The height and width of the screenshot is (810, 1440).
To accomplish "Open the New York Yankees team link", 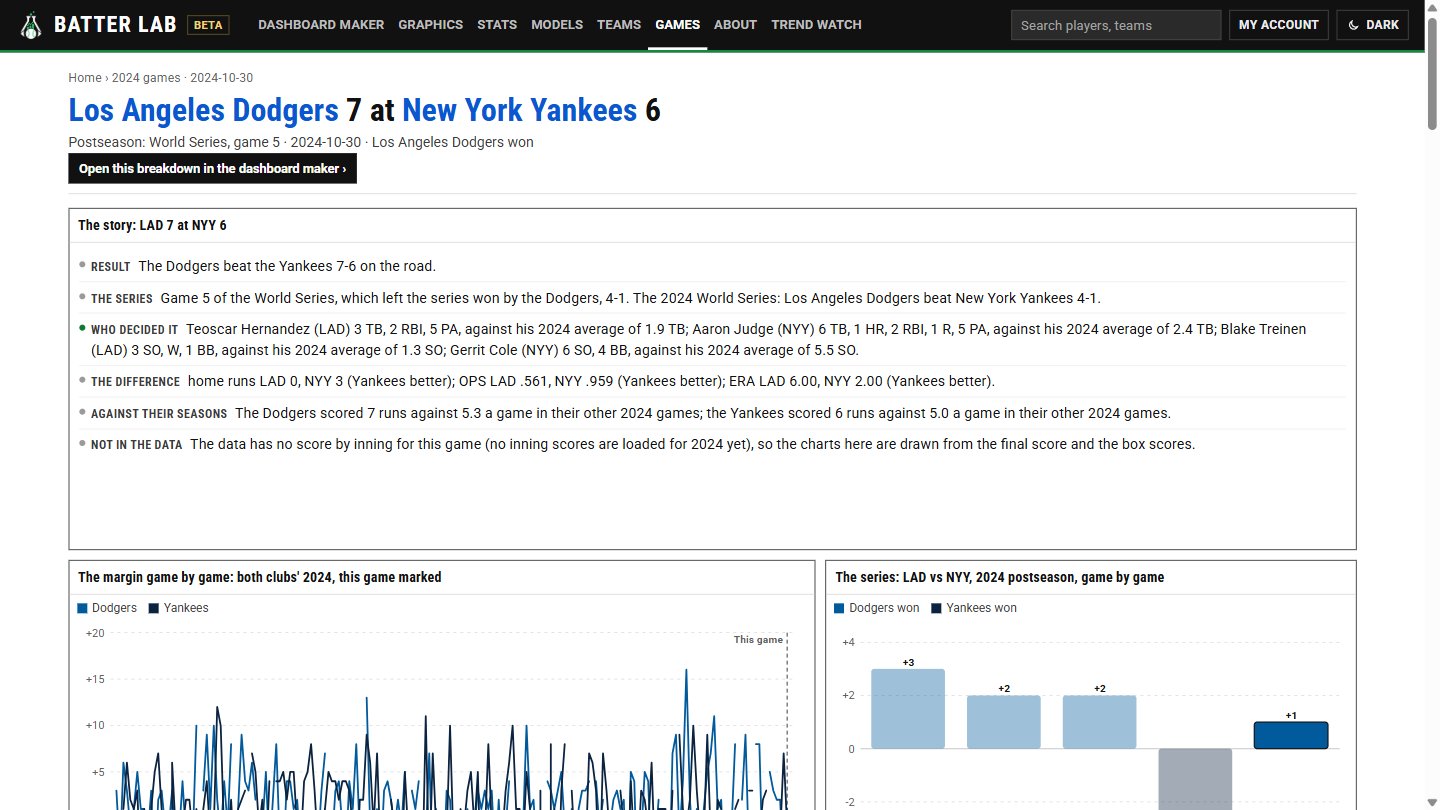I will pos(519,110).
